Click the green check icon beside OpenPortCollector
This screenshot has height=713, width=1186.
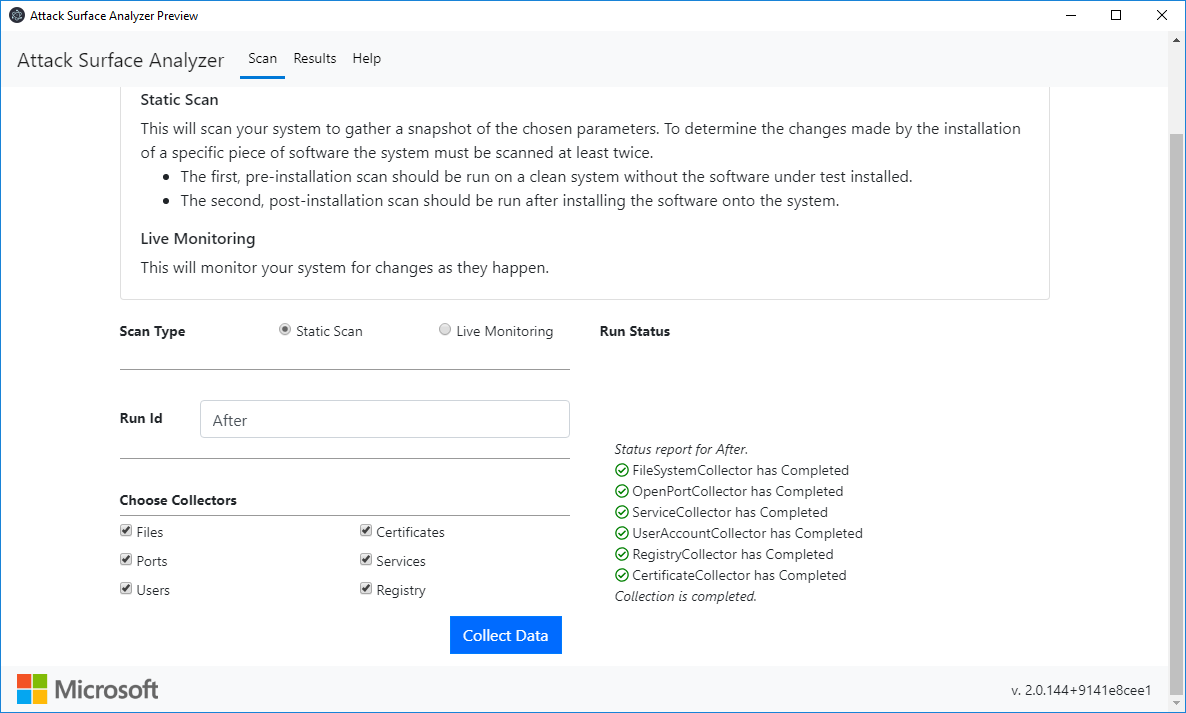622,491
